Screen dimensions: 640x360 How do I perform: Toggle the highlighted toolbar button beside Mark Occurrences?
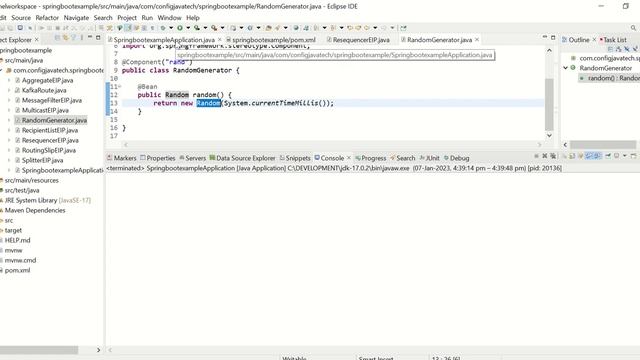click(128, 28)
